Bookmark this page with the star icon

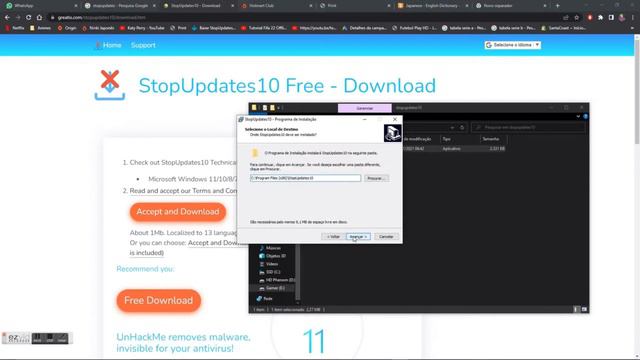click(x=576, y=18)
